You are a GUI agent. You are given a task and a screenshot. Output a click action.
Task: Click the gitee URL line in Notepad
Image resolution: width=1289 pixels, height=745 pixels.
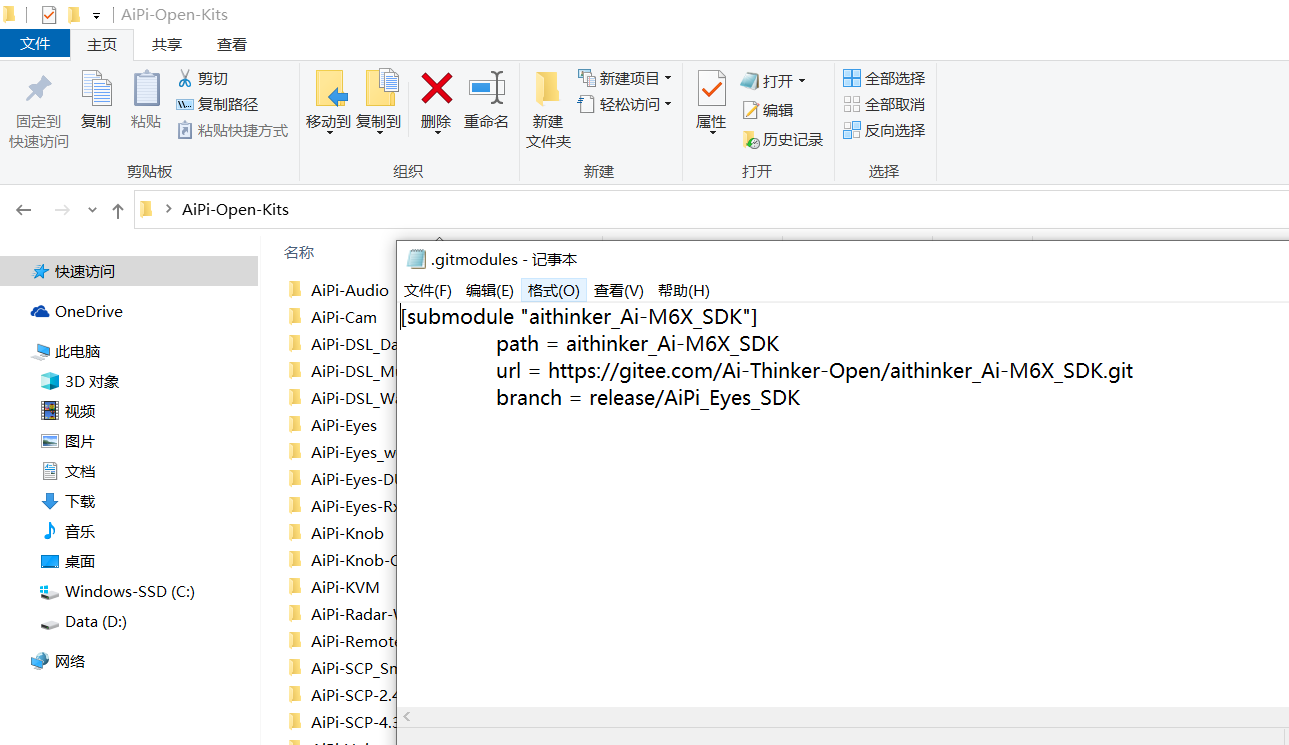814,371
